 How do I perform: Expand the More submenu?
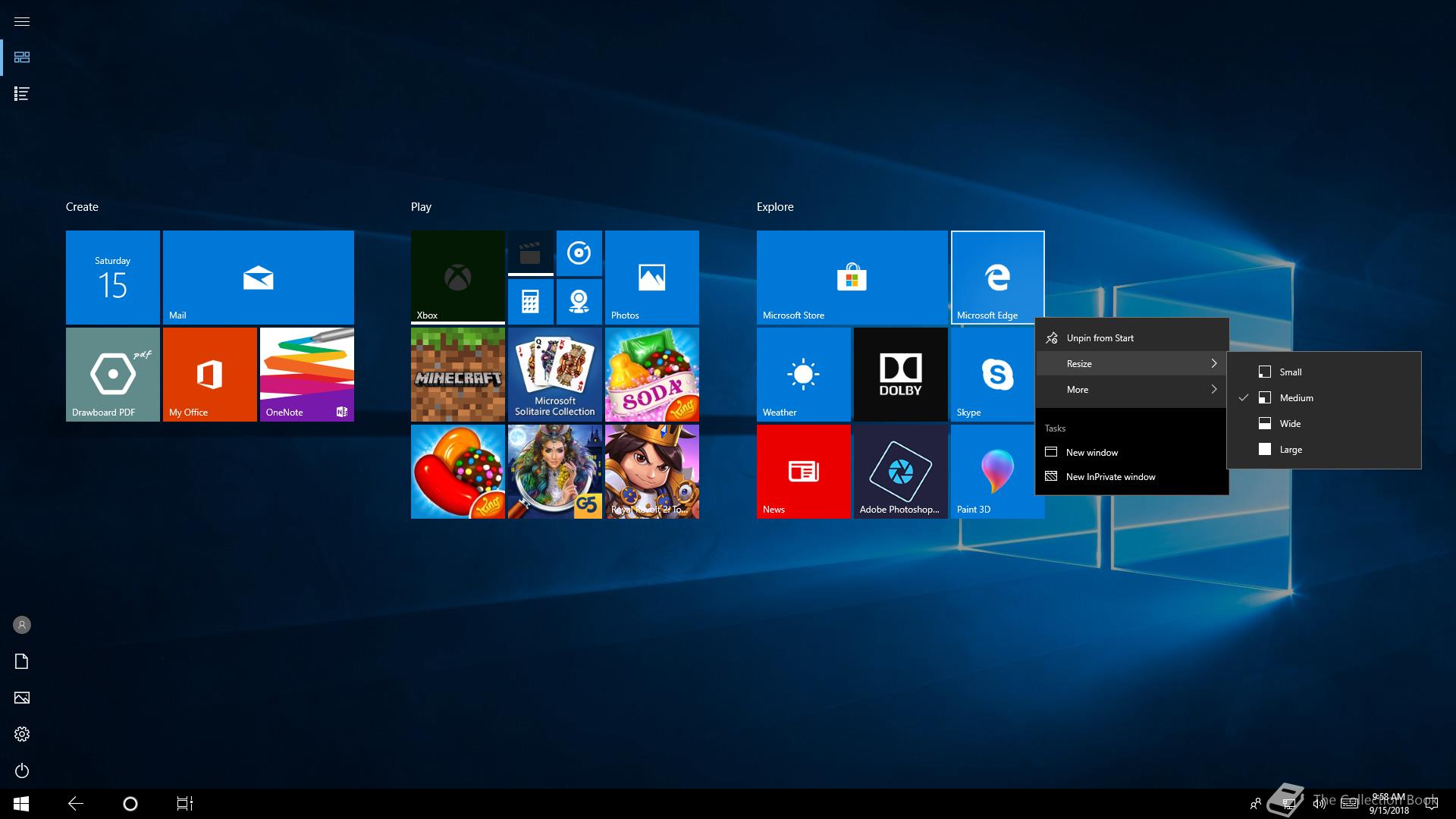[x=1131, y=390]
